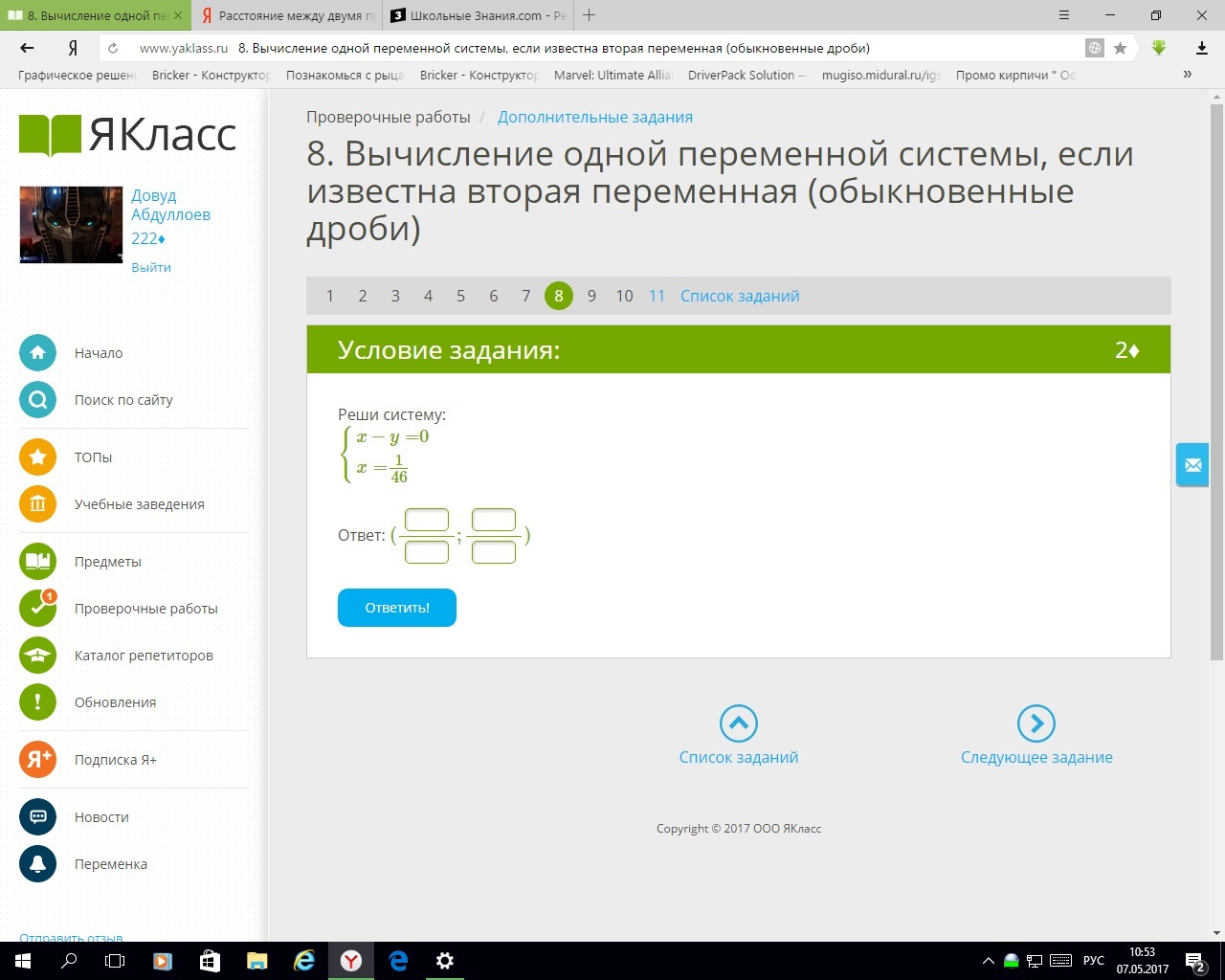Open the action center notifications icon
1225x980 pixels.
(x=1195, y=961)
